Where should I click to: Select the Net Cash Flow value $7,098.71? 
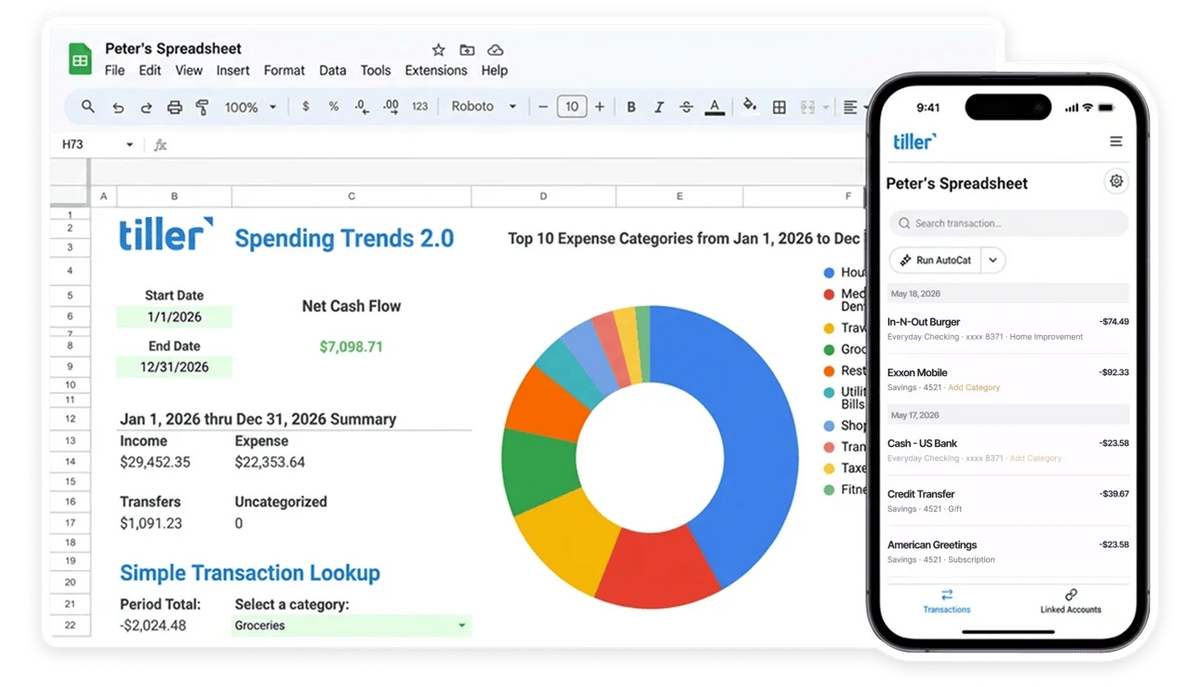pyautogui.click(x=351, y=347)
